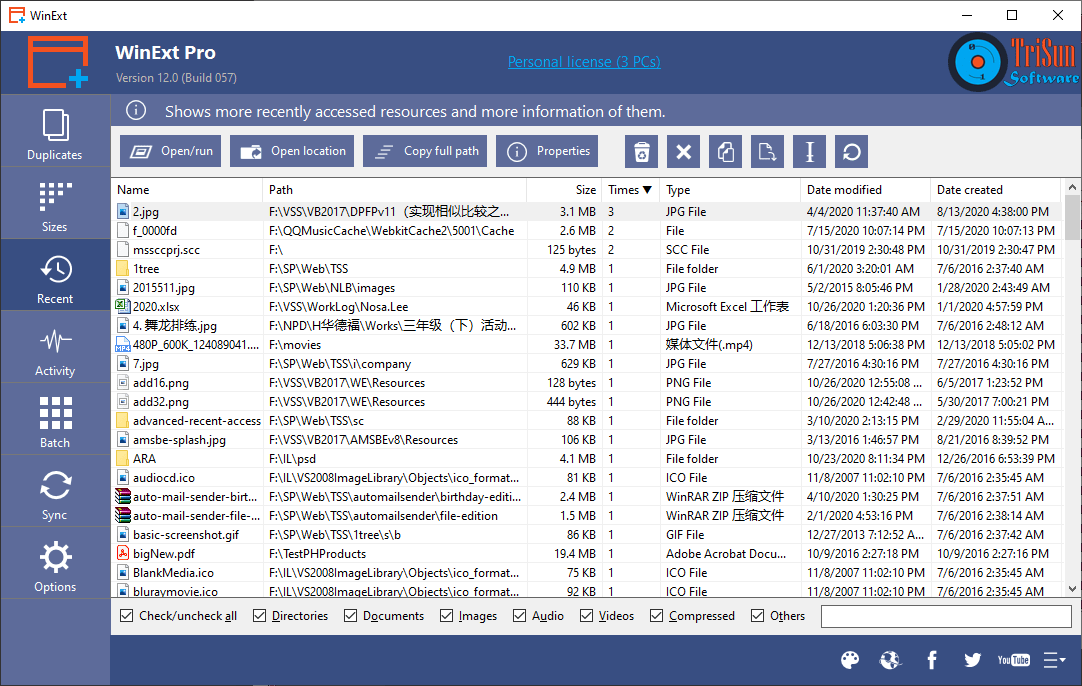Click the export list icon
1082x686 pixels.
[767, 151]
